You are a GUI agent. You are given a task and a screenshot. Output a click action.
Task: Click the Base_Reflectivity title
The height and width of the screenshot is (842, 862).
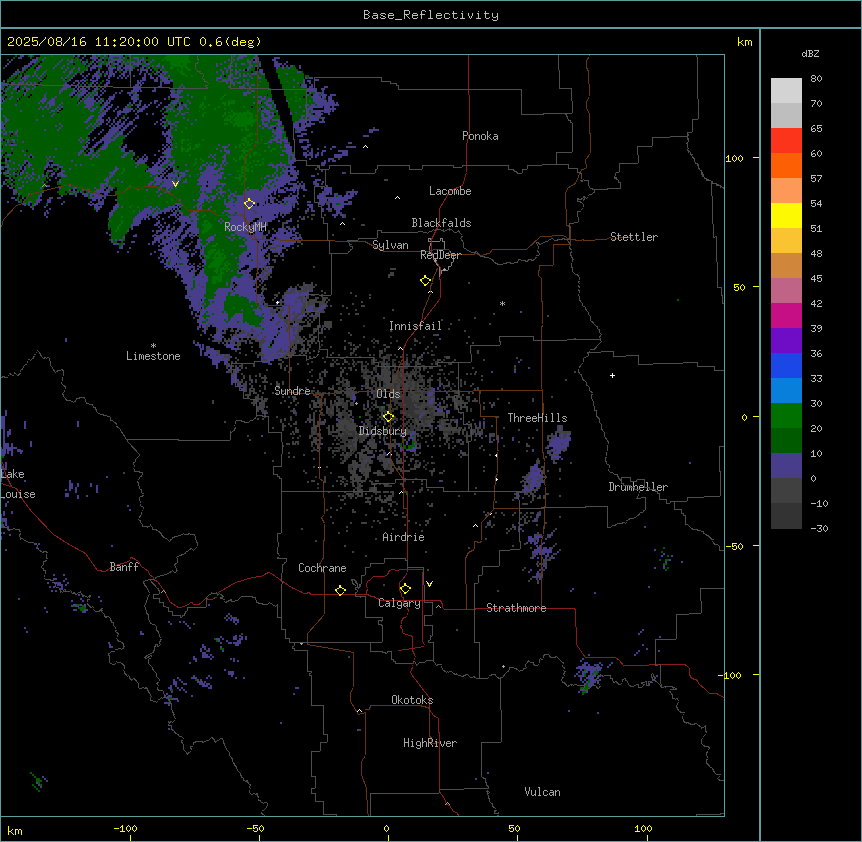tap(431, 15)
